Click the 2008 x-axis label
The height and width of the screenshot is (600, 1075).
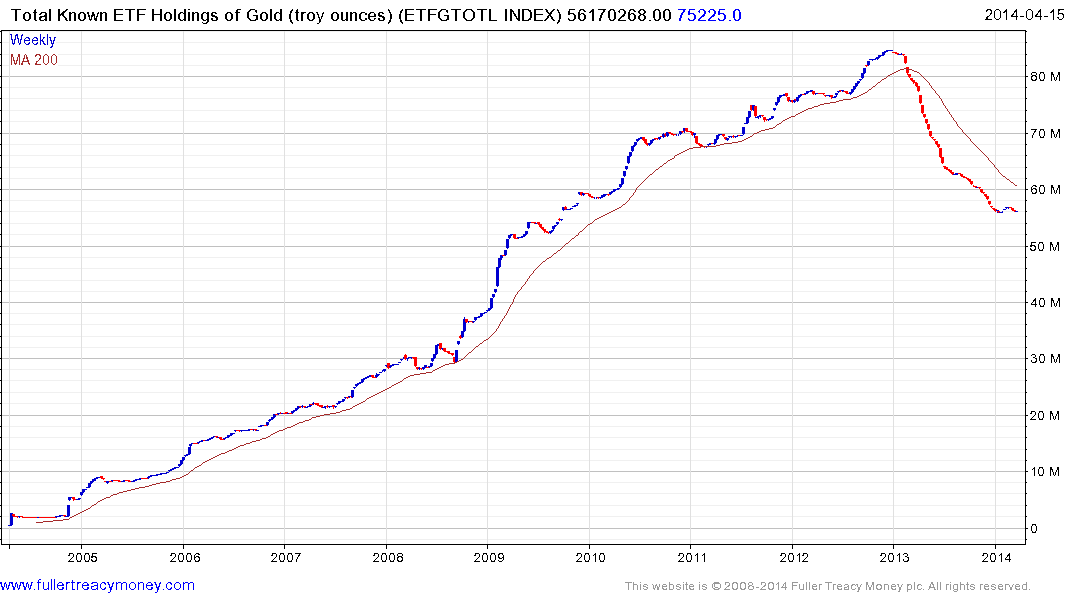[x=388, y=557]
